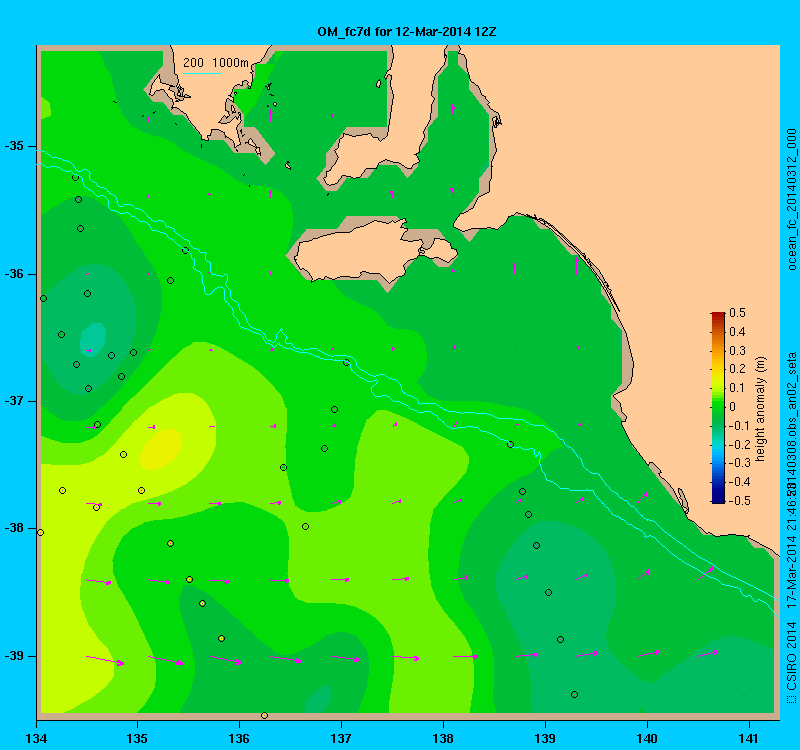Click the 137 longitude tick label
This screenshot has height=750, width=800.
pos(341,738)
